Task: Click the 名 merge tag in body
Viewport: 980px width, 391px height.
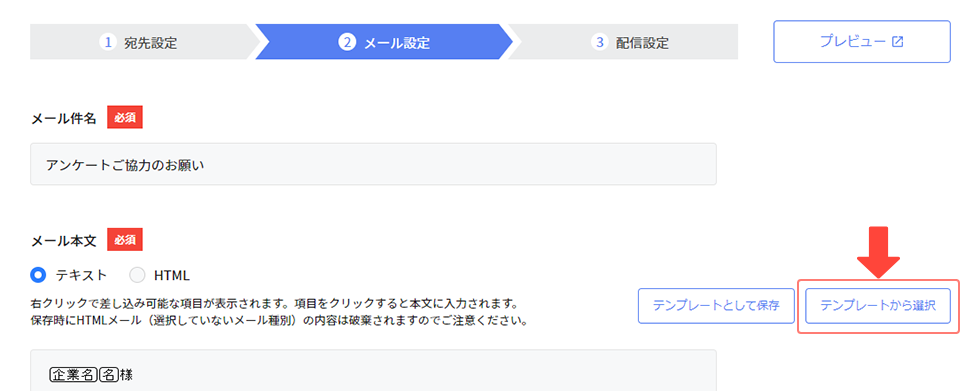Action: tap(108, 375)
